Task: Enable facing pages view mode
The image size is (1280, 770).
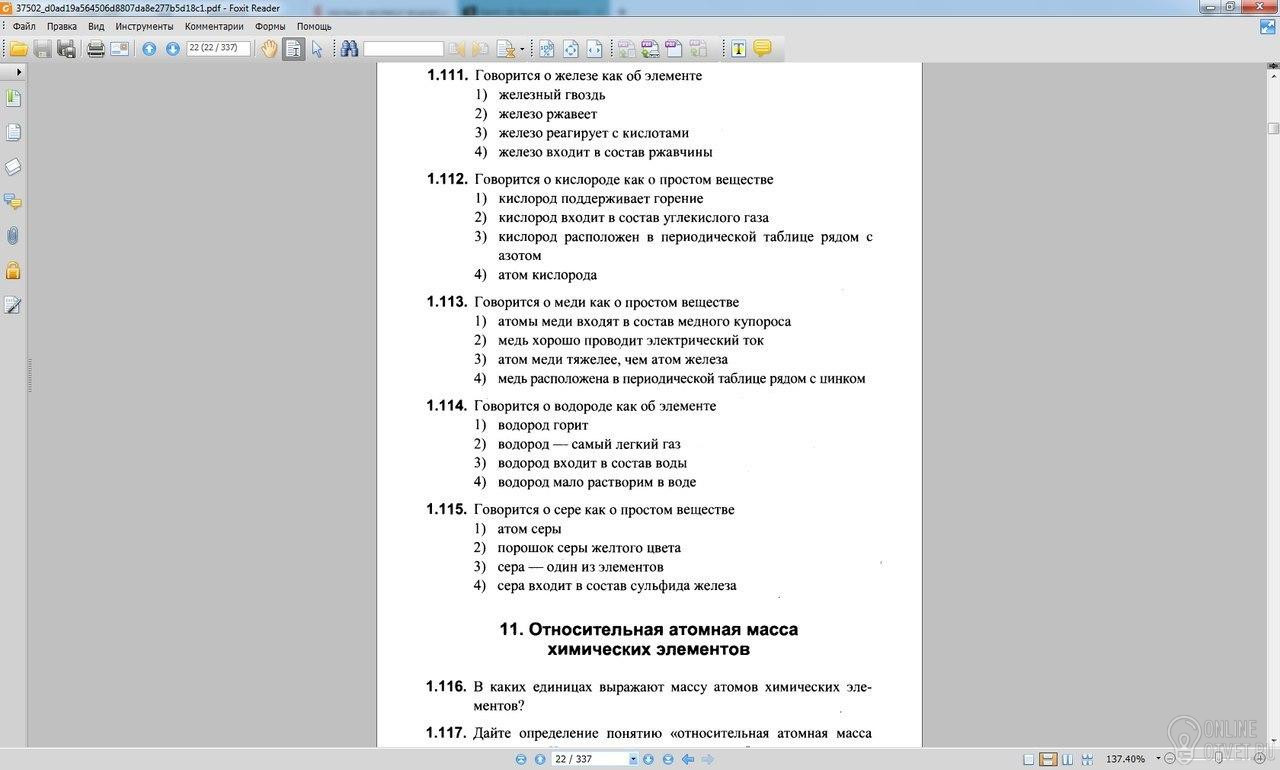Action: click(1067, 760)
